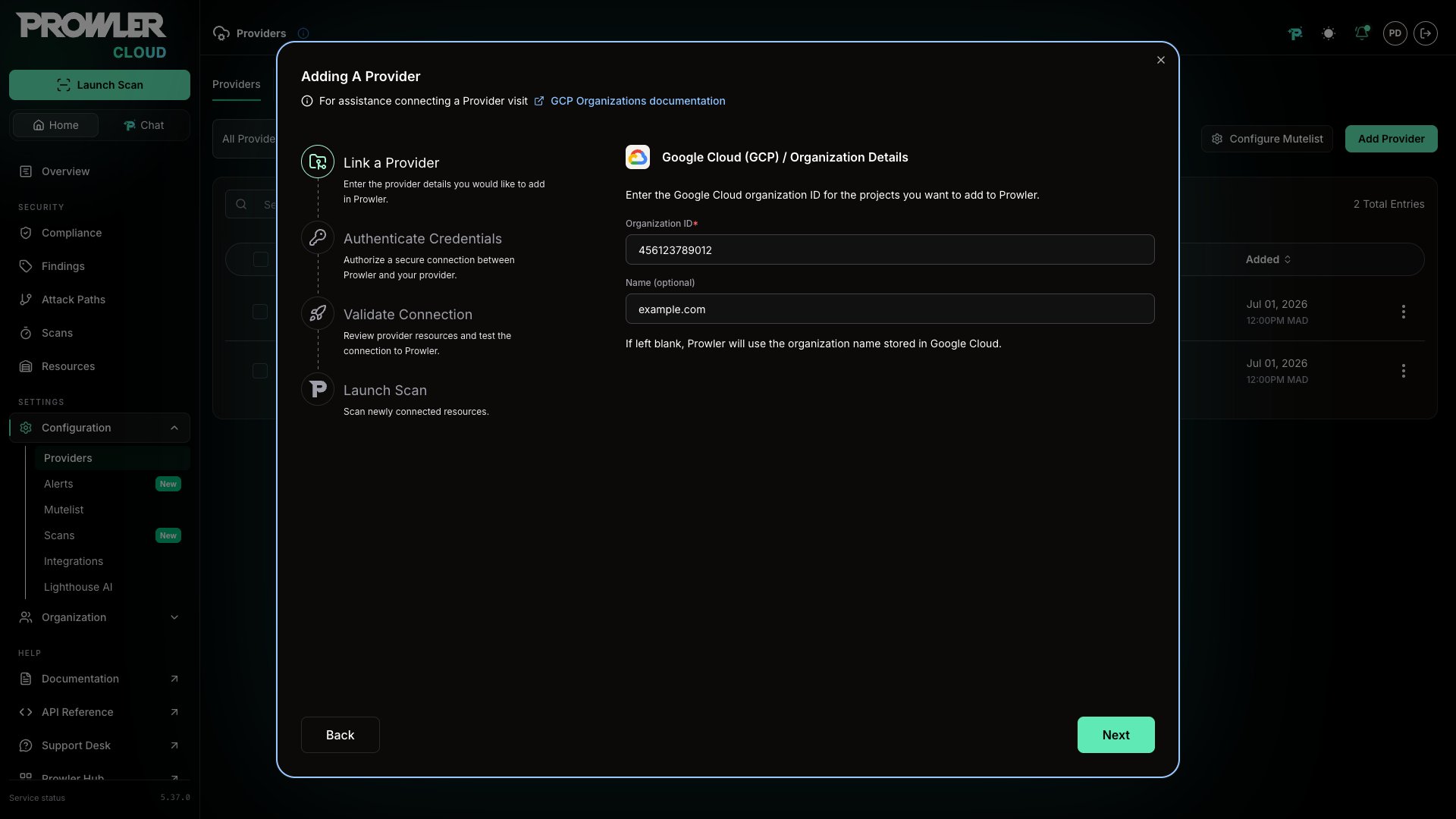
Task: Open Findings in the sidebar
Action: pyautogui.click(x=99, y=266)
